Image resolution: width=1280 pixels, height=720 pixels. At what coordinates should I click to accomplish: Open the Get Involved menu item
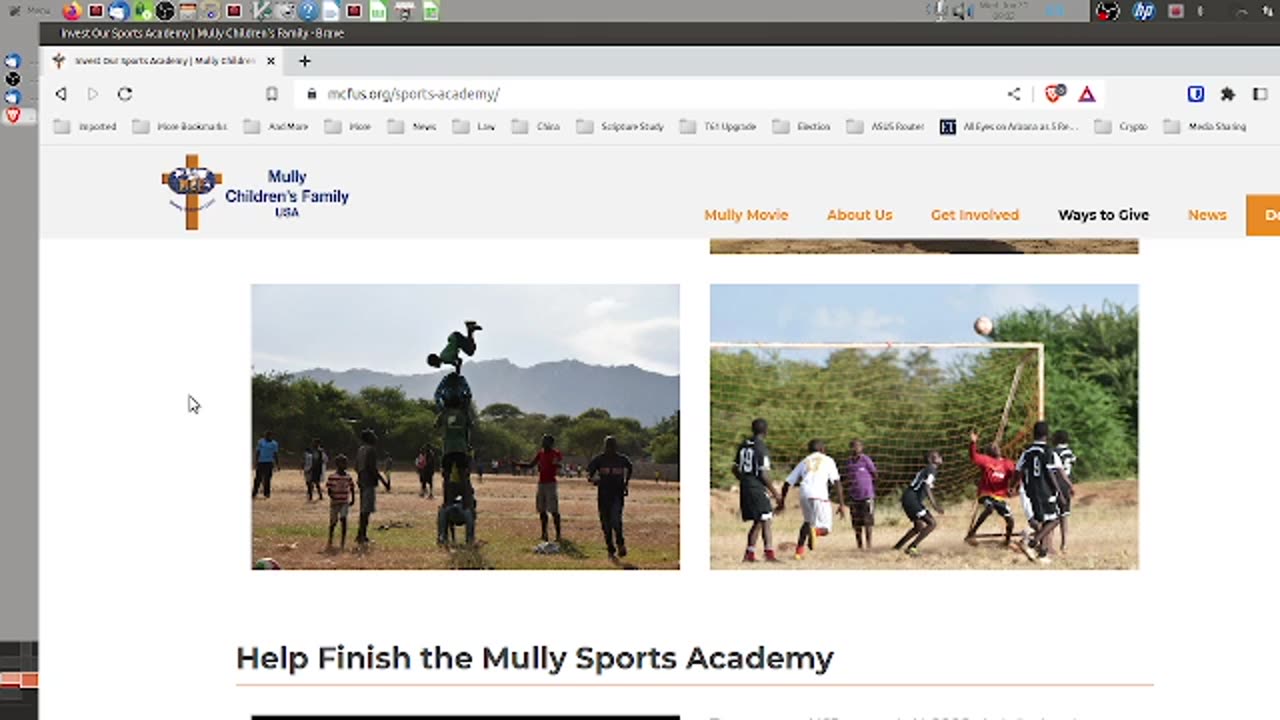(975, 215)
